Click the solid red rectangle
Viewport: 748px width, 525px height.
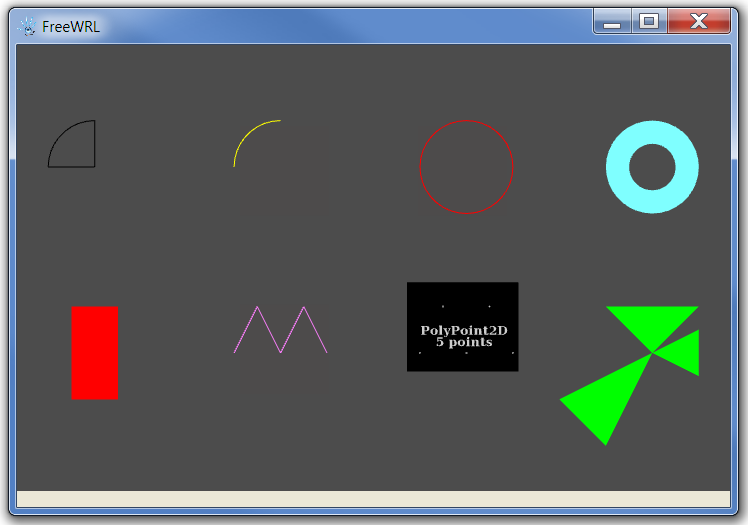(x=94, y=352)
